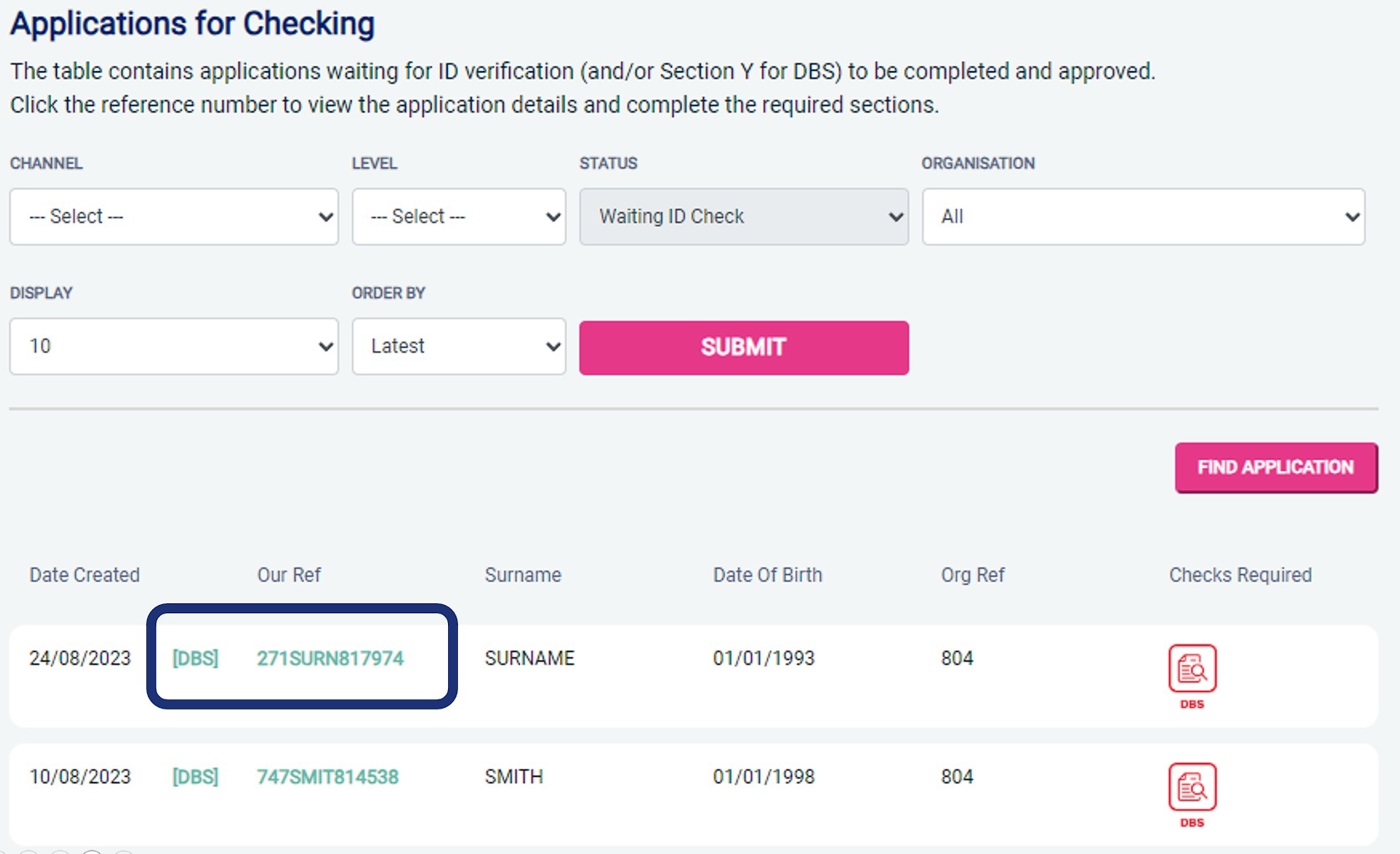Open application reference 271SURN817974
The image size is (1400, 854).
[331, 659]
